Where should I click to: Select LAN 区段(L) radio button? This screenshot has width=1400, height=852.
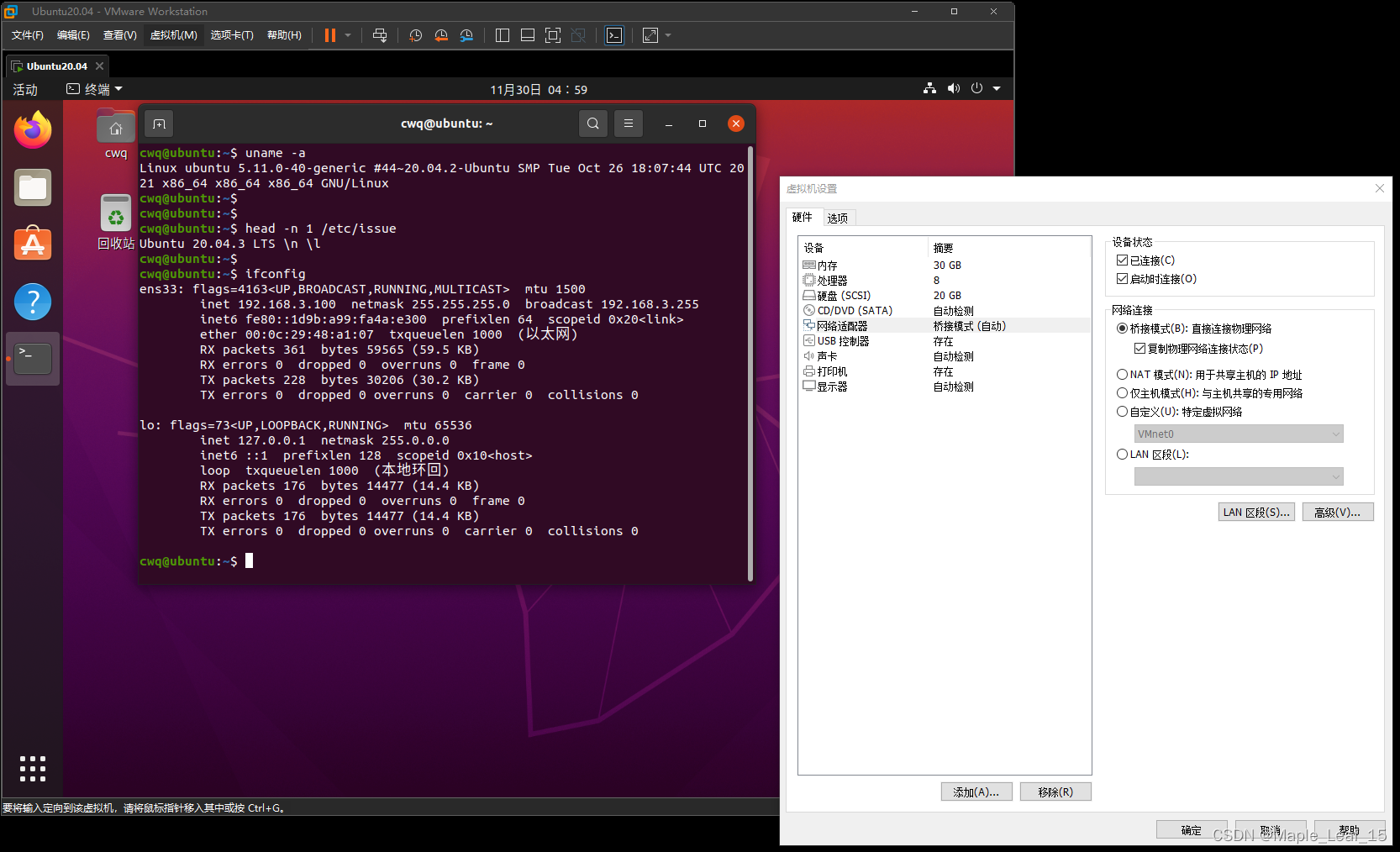pyautogui.click(x=1122, y=455)
